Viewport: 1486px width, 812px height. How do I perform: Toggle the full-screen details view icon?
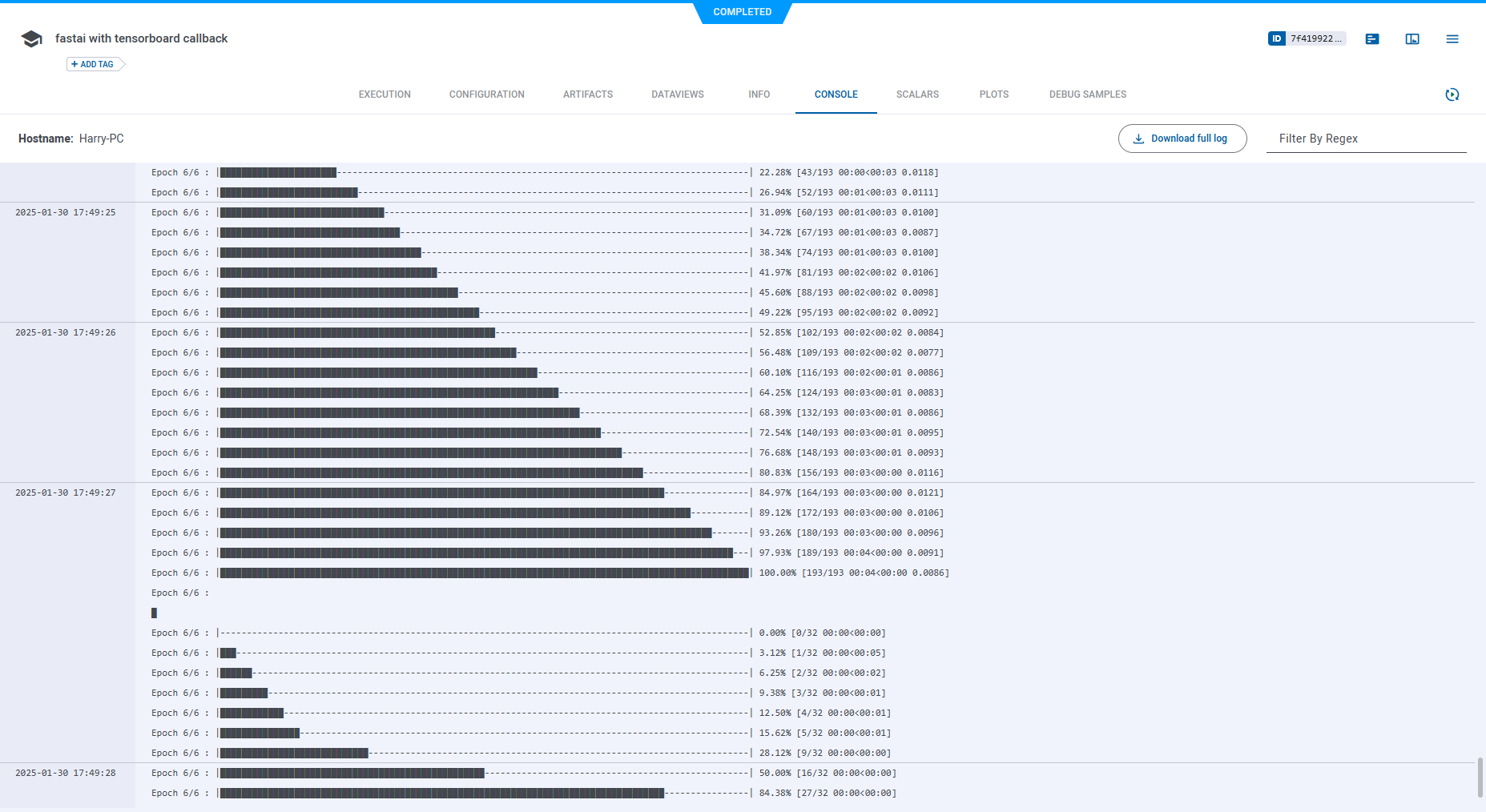[x=1411, y=38]
